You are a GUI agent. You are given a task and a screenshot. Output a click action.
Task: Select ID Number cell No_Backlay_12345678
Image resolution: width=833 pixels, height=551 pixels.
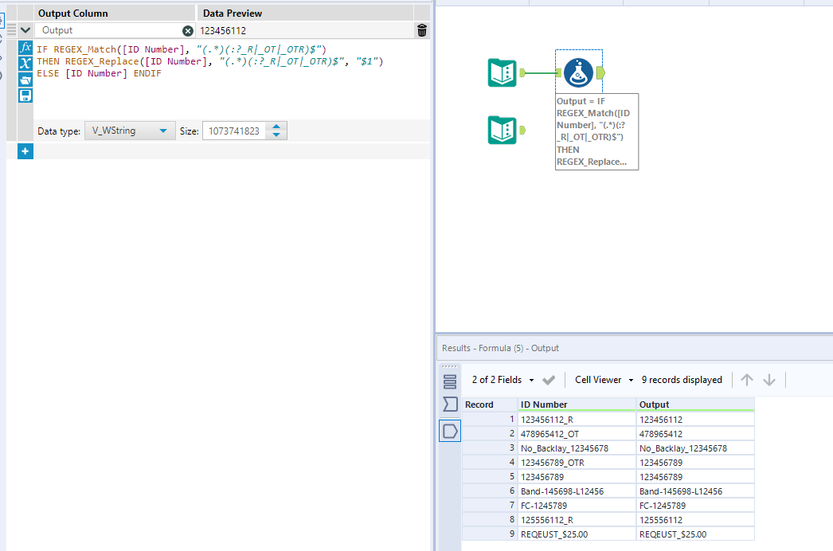coord(577,448)
